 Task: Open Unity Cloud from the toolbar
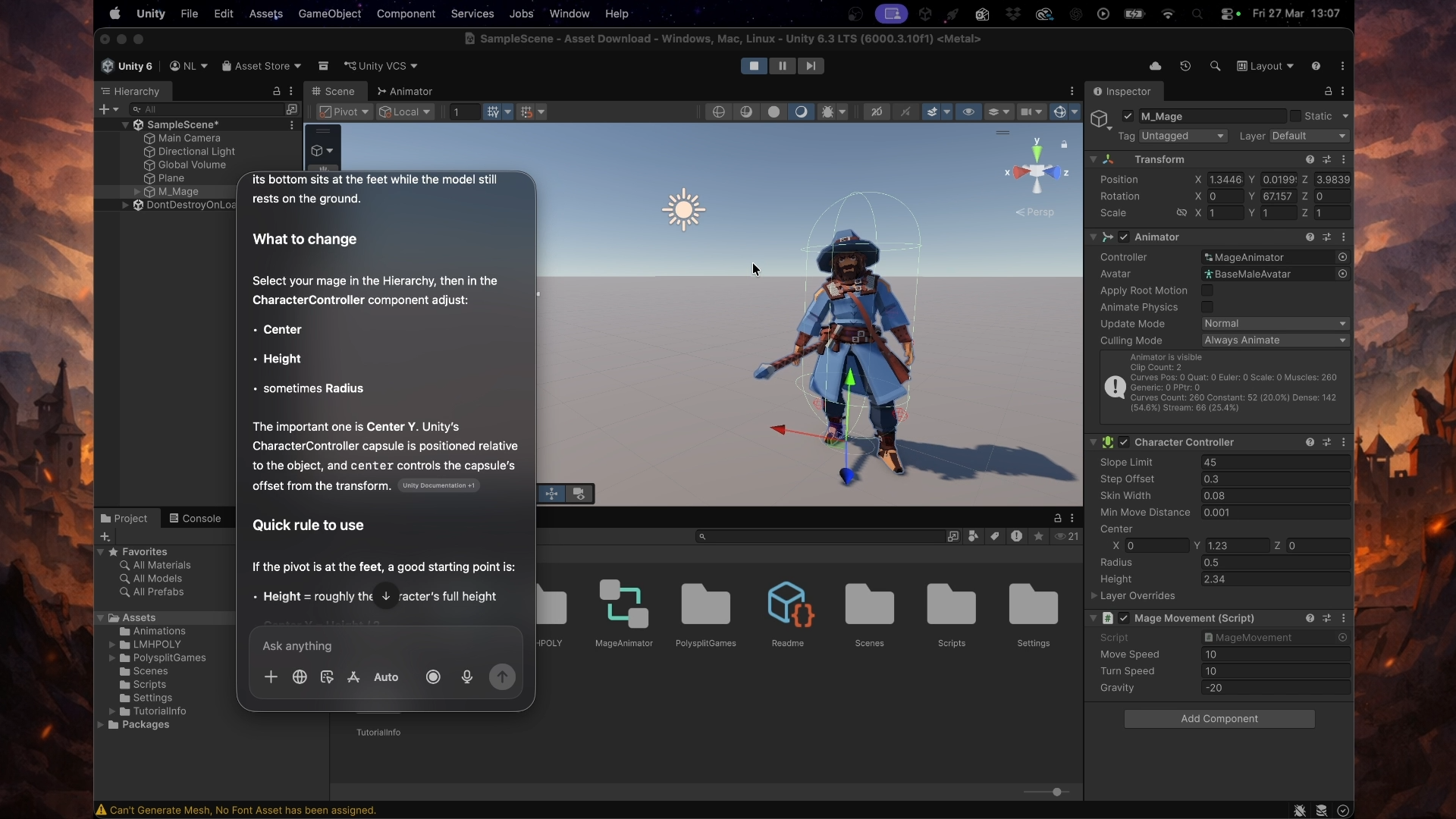tap(1155, 66)
